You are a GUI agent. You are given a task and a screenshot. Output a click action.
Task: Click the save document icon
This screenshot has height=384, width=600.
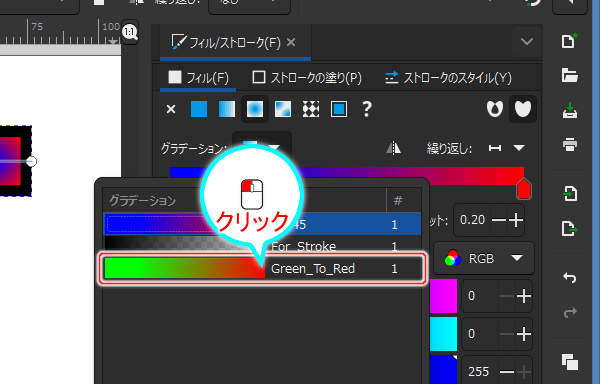[570, 110]
